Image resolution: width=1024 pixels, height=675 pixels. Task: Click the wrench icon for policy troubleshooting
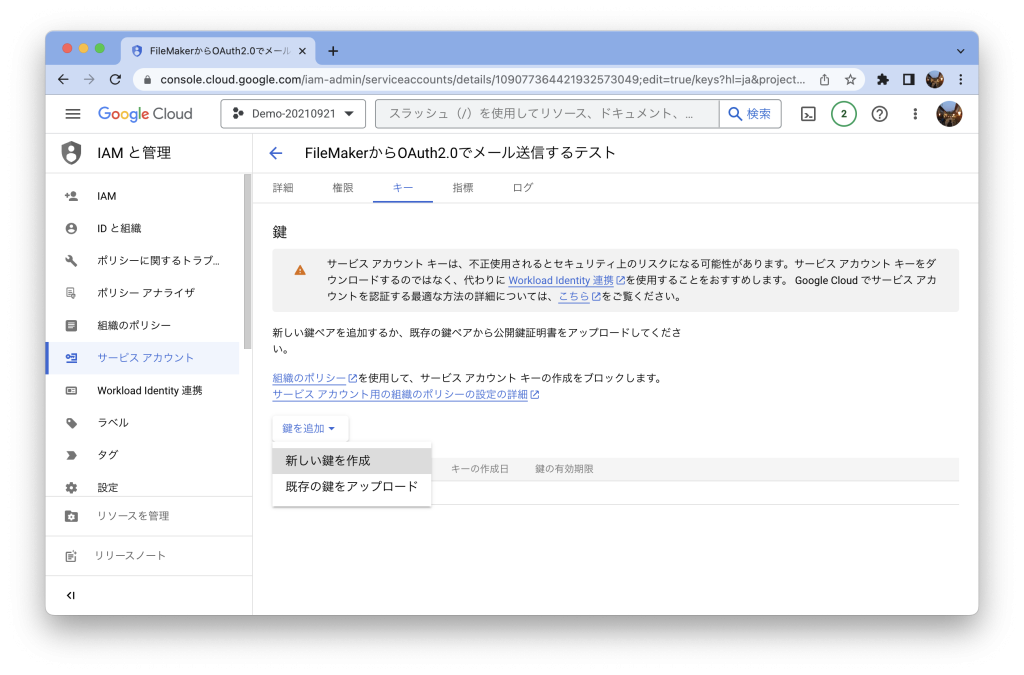[x=71, y=260]
